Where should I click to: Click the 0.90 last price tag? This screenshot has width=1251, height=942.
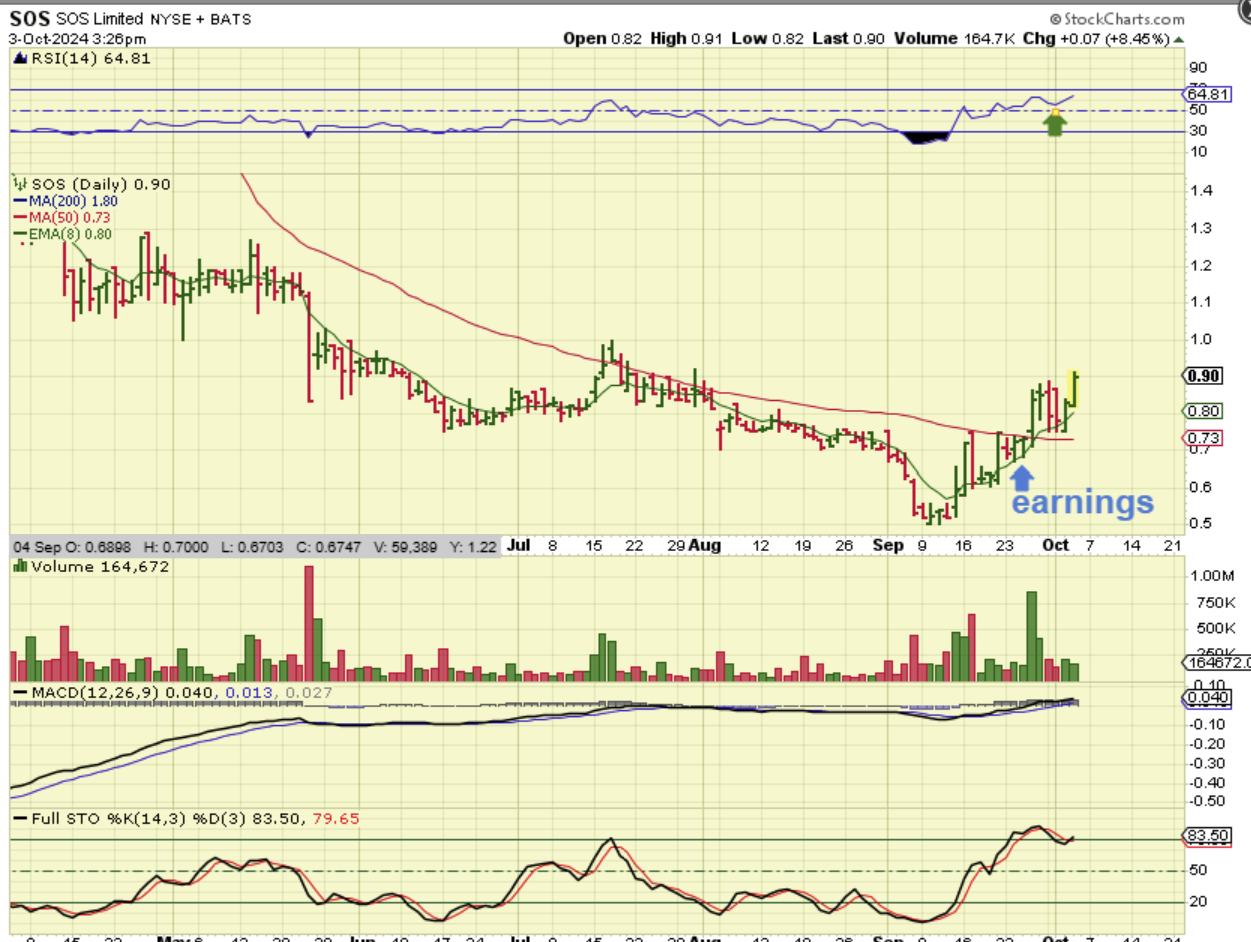[x=1203, y=376]
